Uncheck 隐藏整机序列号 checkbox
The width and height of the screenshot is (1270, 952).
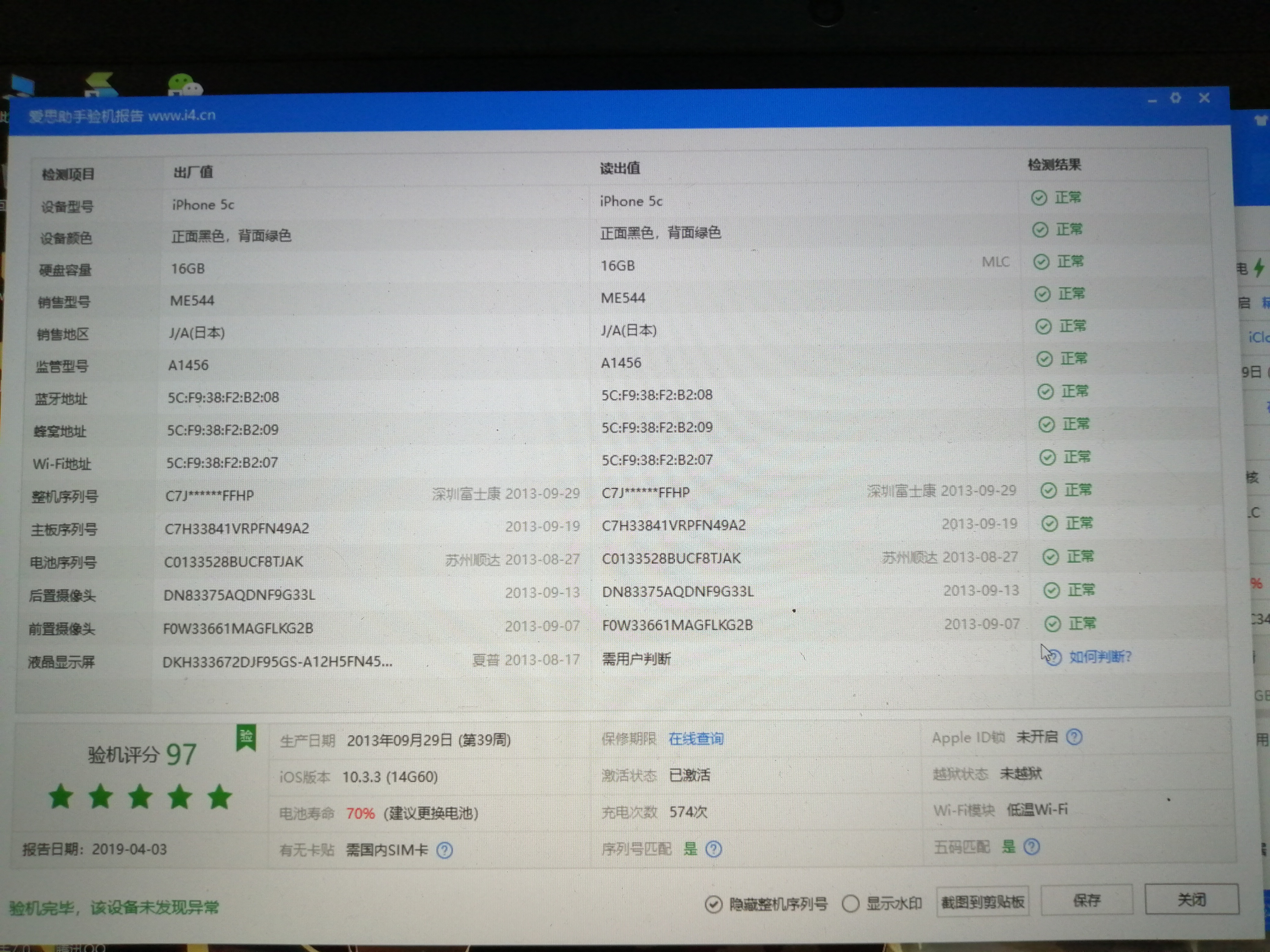click(713, 904)
